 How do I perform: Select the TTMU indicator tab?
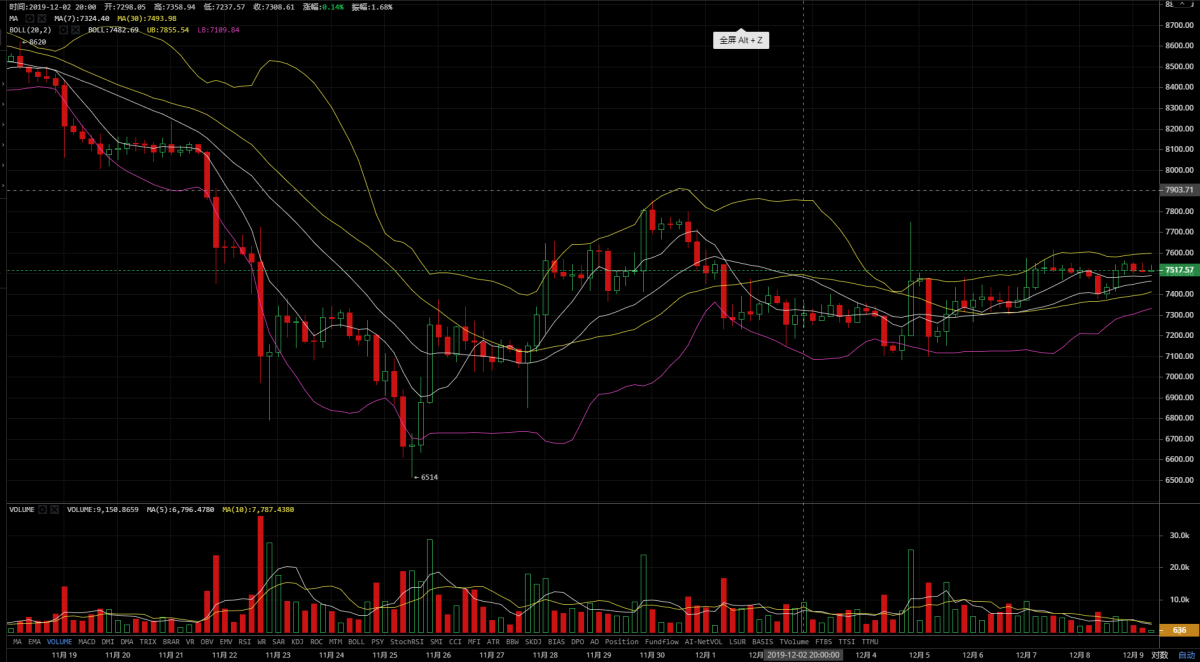pos(870,641)
